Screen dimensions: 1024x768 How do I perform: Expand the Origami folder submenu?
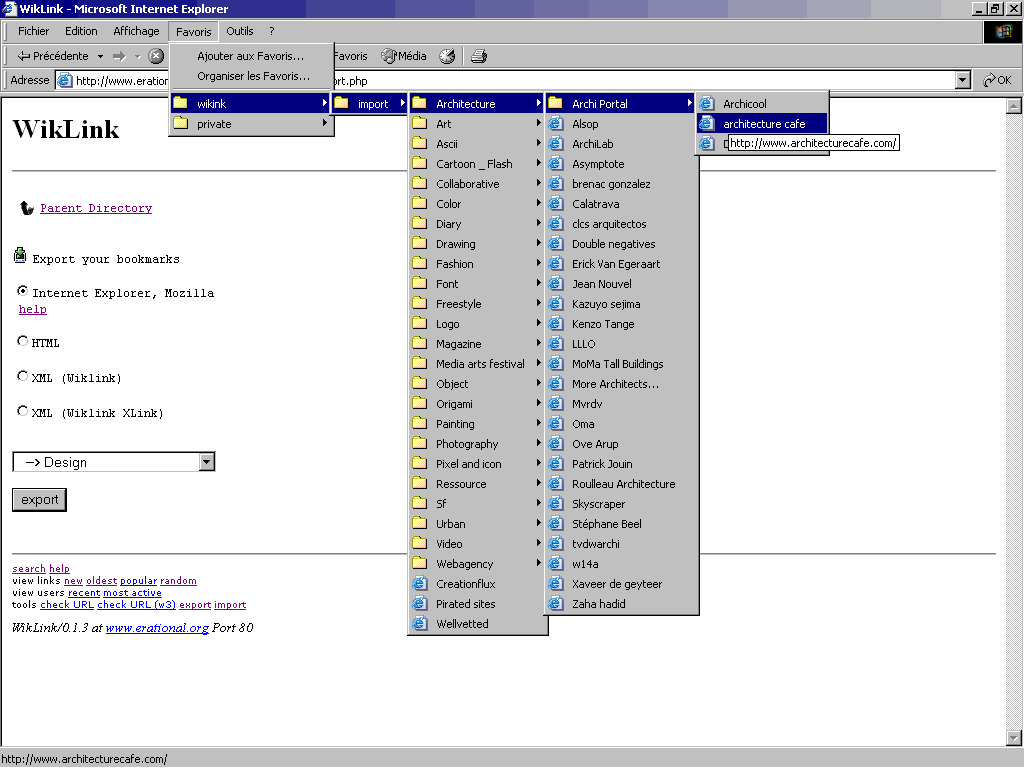tap(477, 404)
